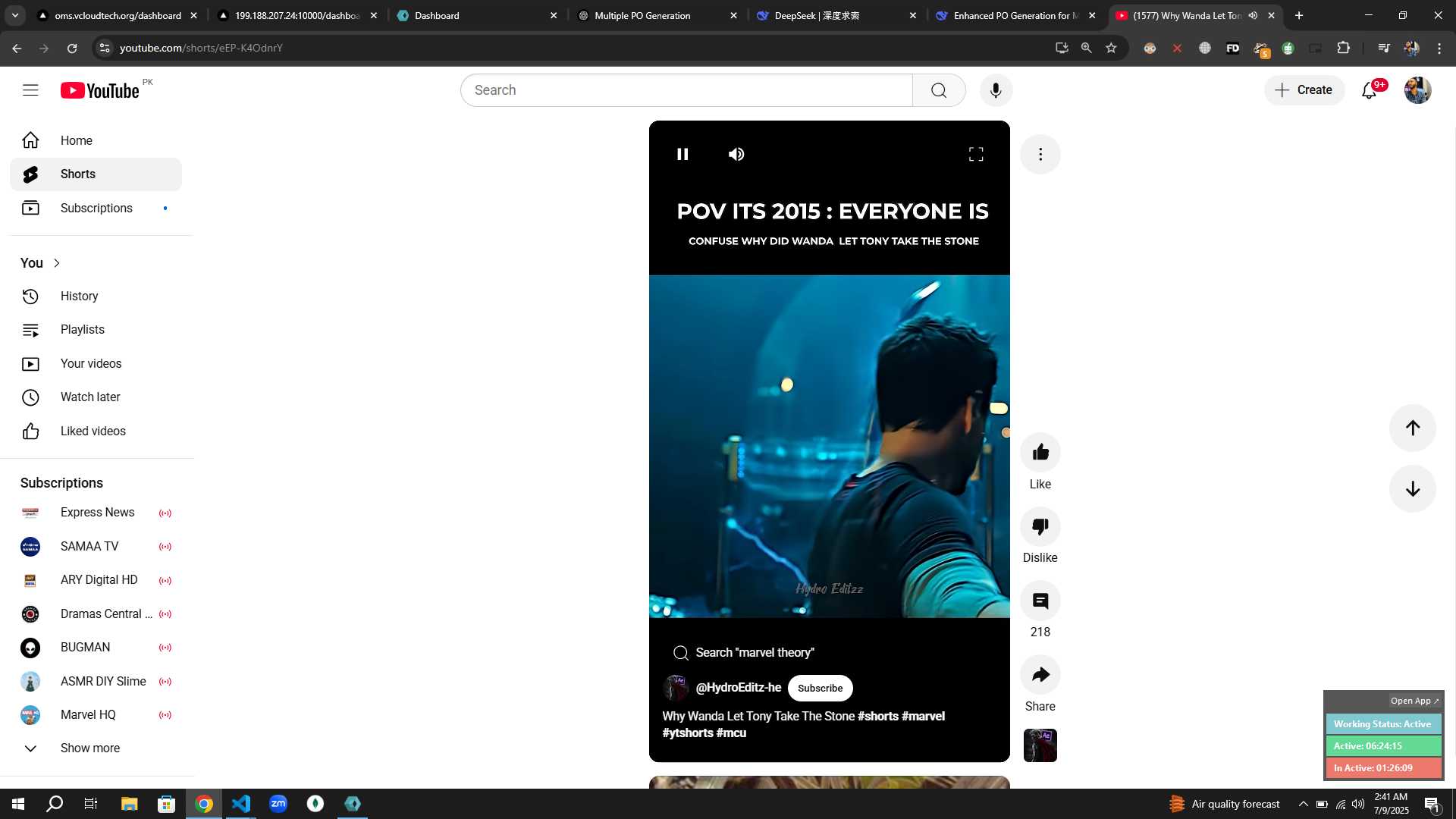Dislike this short
Viewport: 1456px width, 819px height.
(x=1040, y=526)
